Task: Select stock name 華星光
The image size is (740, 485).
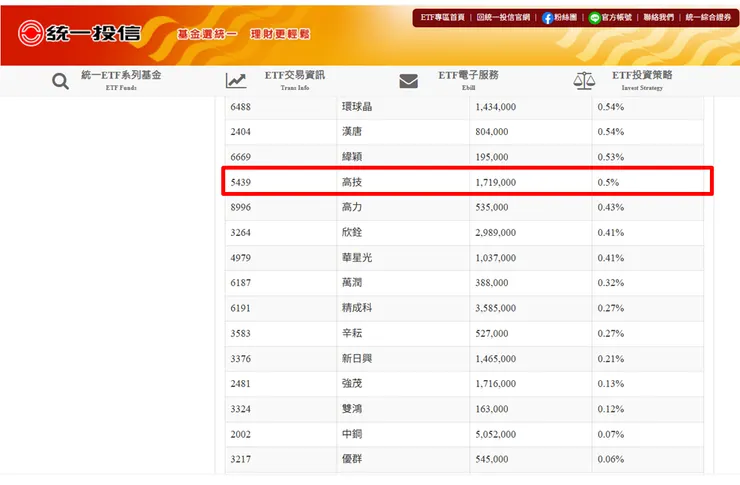Action: [357, 258]
